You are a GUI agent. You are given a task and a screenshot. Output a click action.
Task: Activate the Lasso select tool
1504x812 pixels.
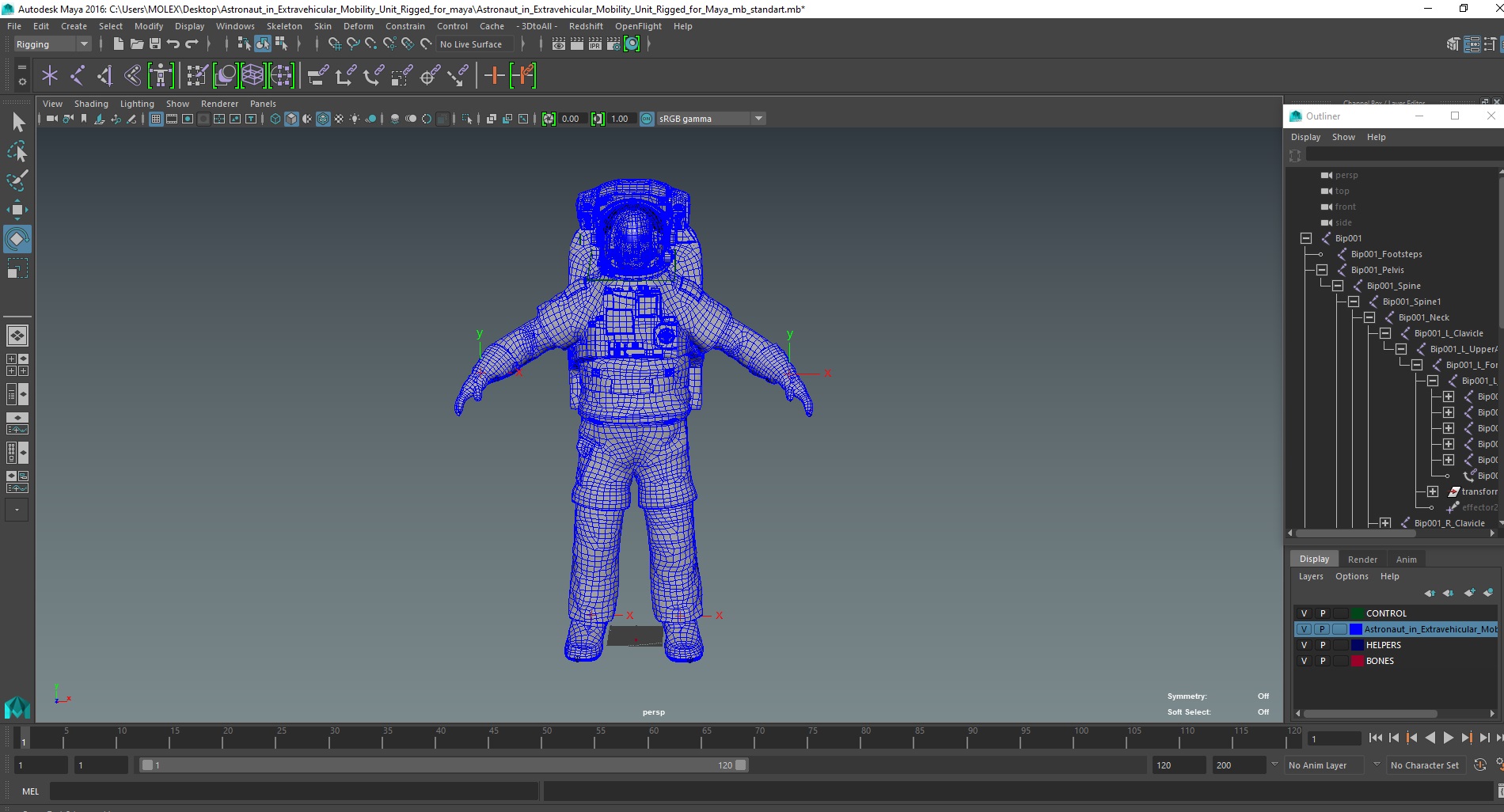pos(17,151)
